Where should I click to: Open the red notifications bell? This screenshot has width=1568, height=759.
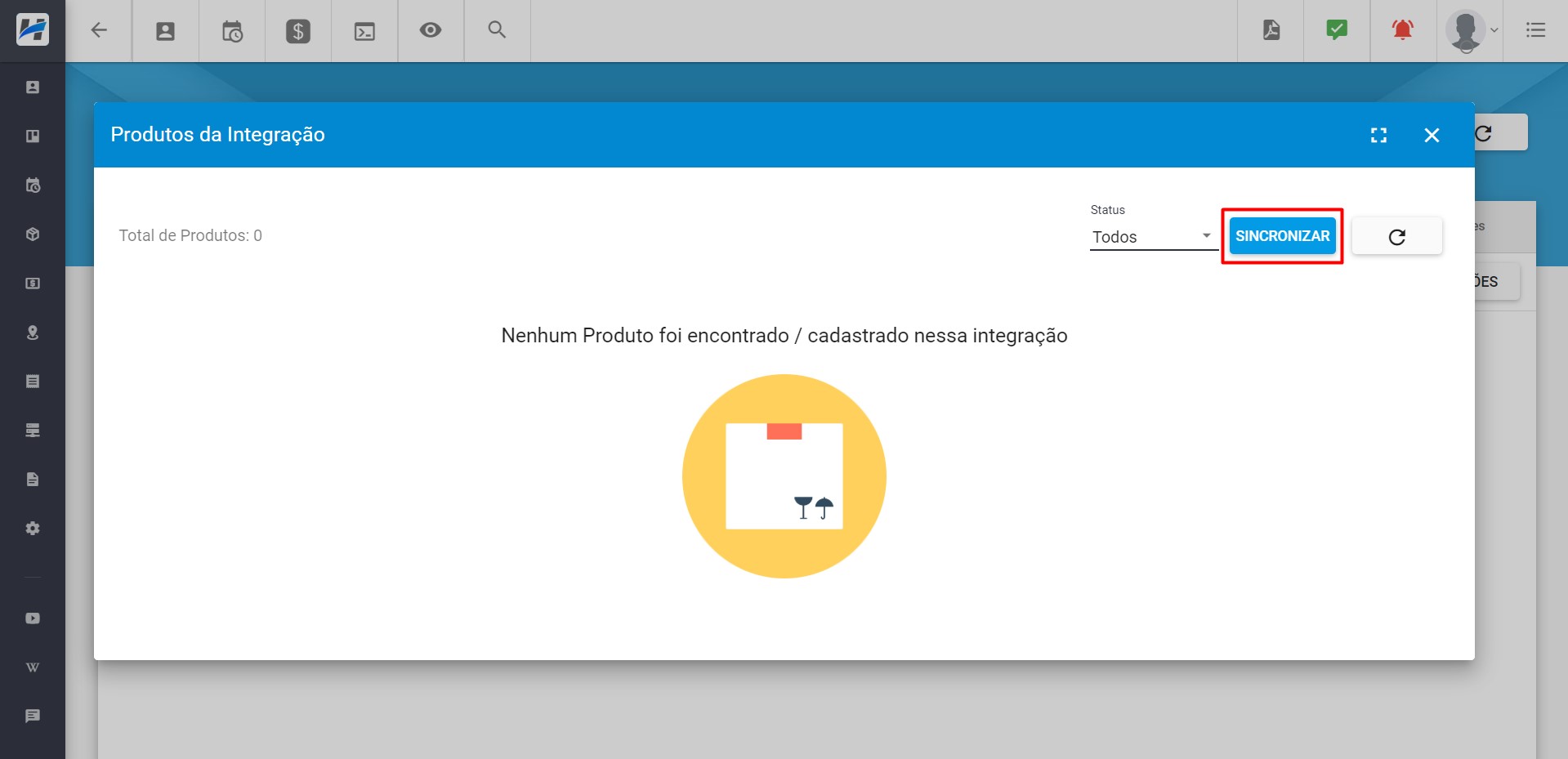[x=1401, y=30]
